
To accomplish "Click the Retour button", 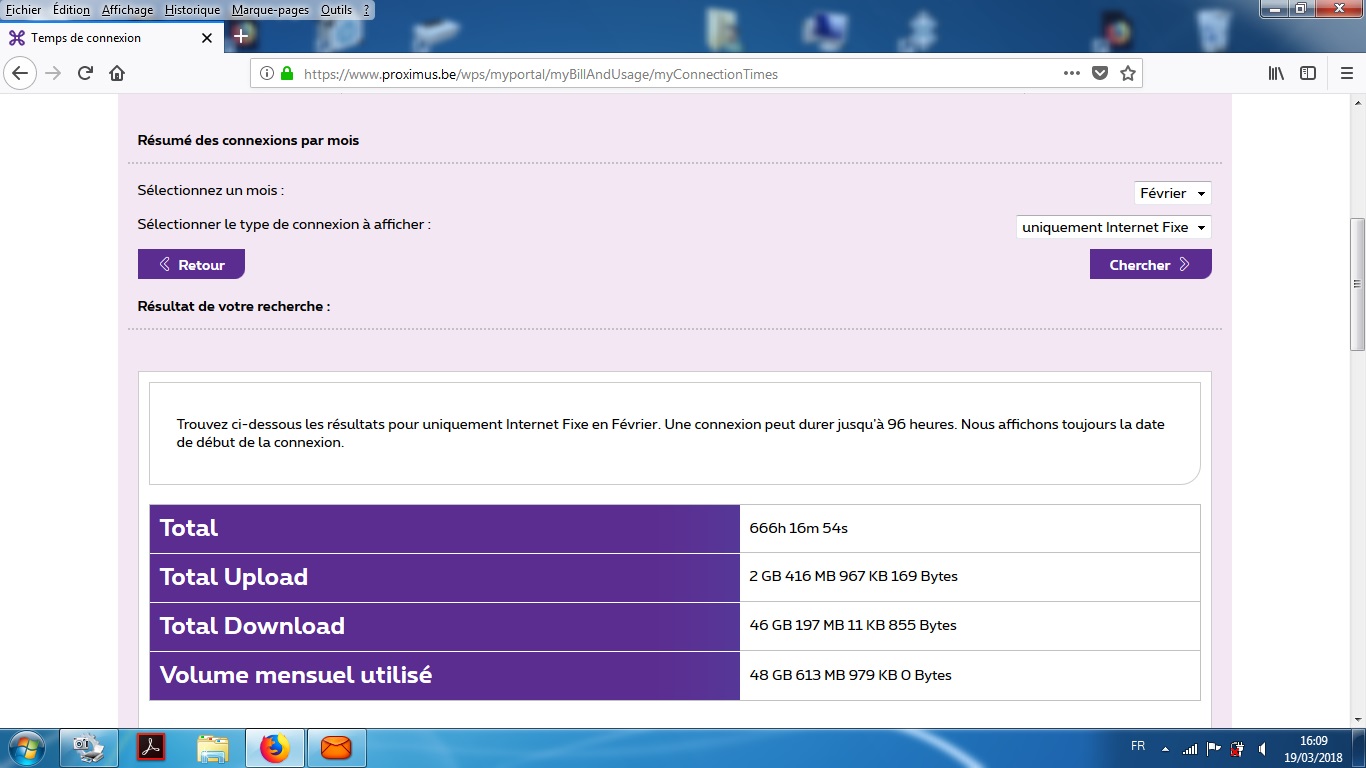I will [191, 265].
